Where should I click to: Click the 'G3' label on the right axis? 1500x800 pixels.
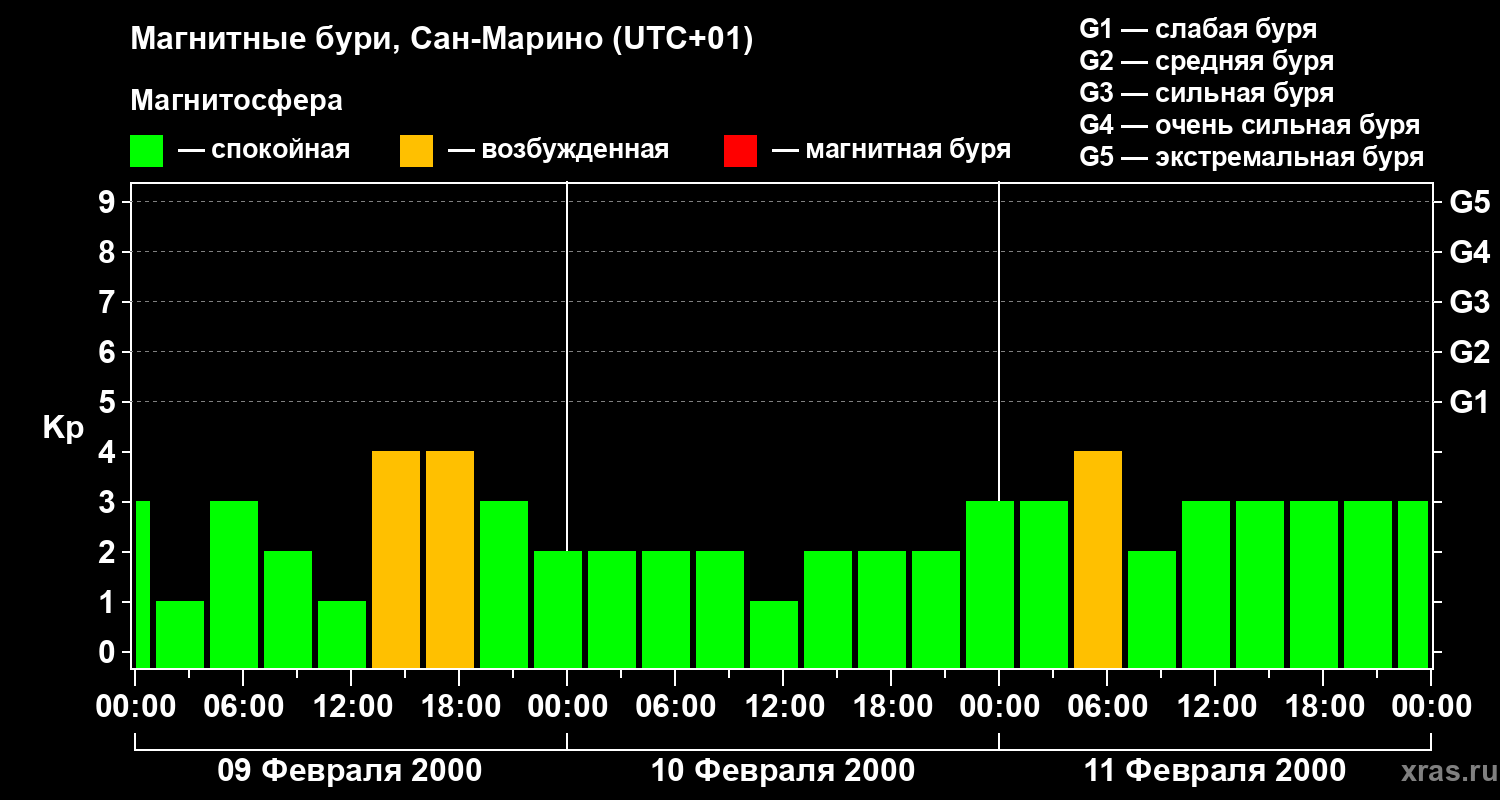coord(1469,302)
